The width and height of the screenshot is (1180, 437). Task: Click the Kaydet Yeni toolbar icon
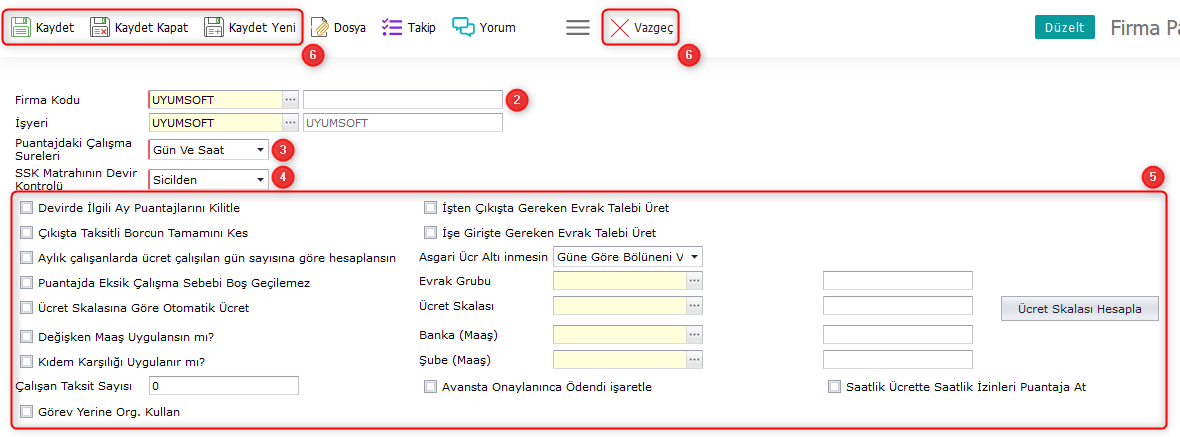tap(214, 28)
